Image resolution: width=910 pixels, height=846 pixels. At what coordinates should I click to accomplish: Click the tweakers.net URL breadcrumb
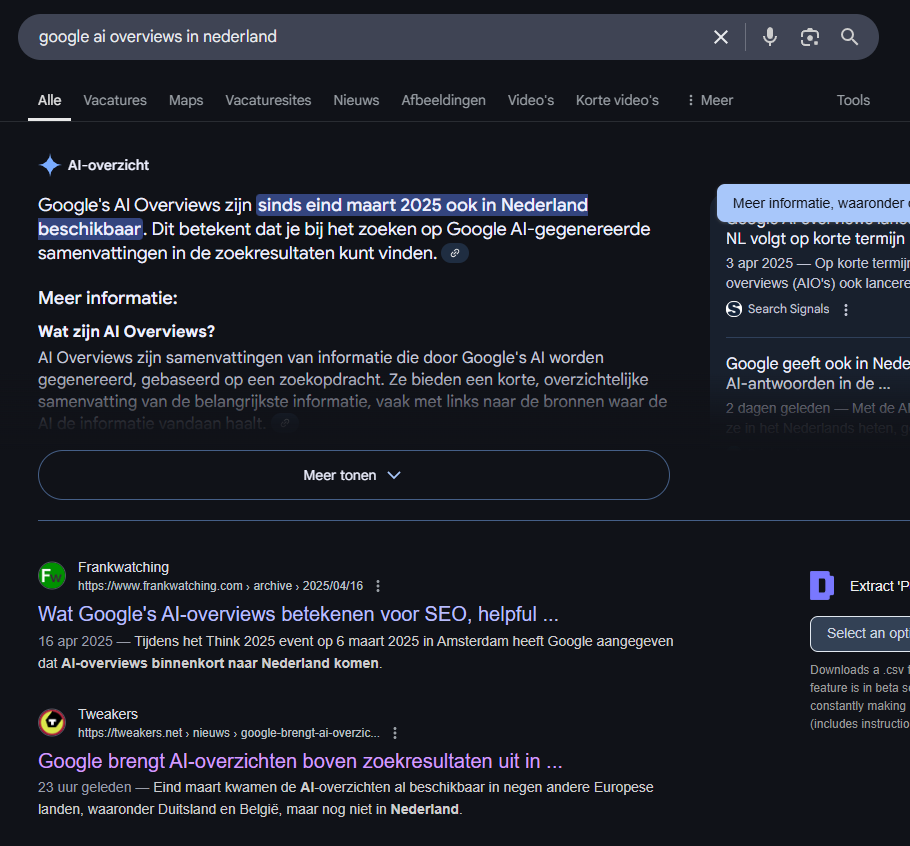[x=229, y=733]
